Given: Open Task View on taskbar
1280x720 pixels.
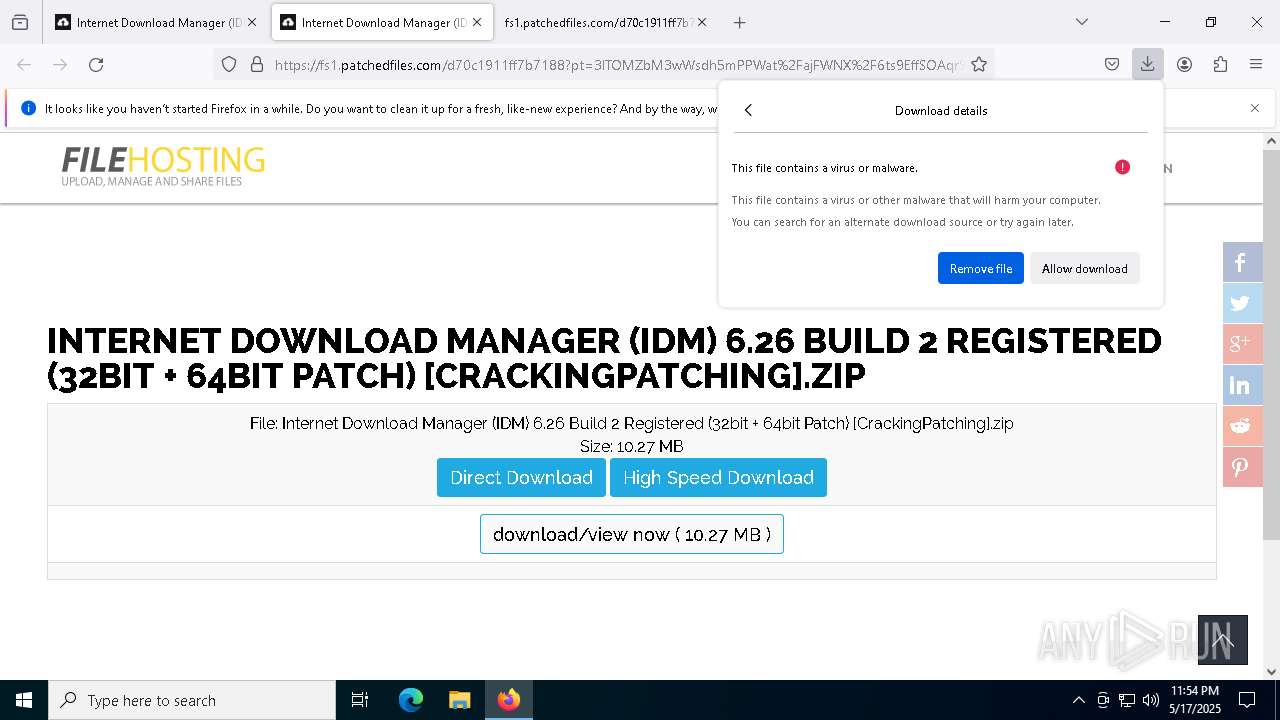Looking at the screenshot, I should pos(360,700).
